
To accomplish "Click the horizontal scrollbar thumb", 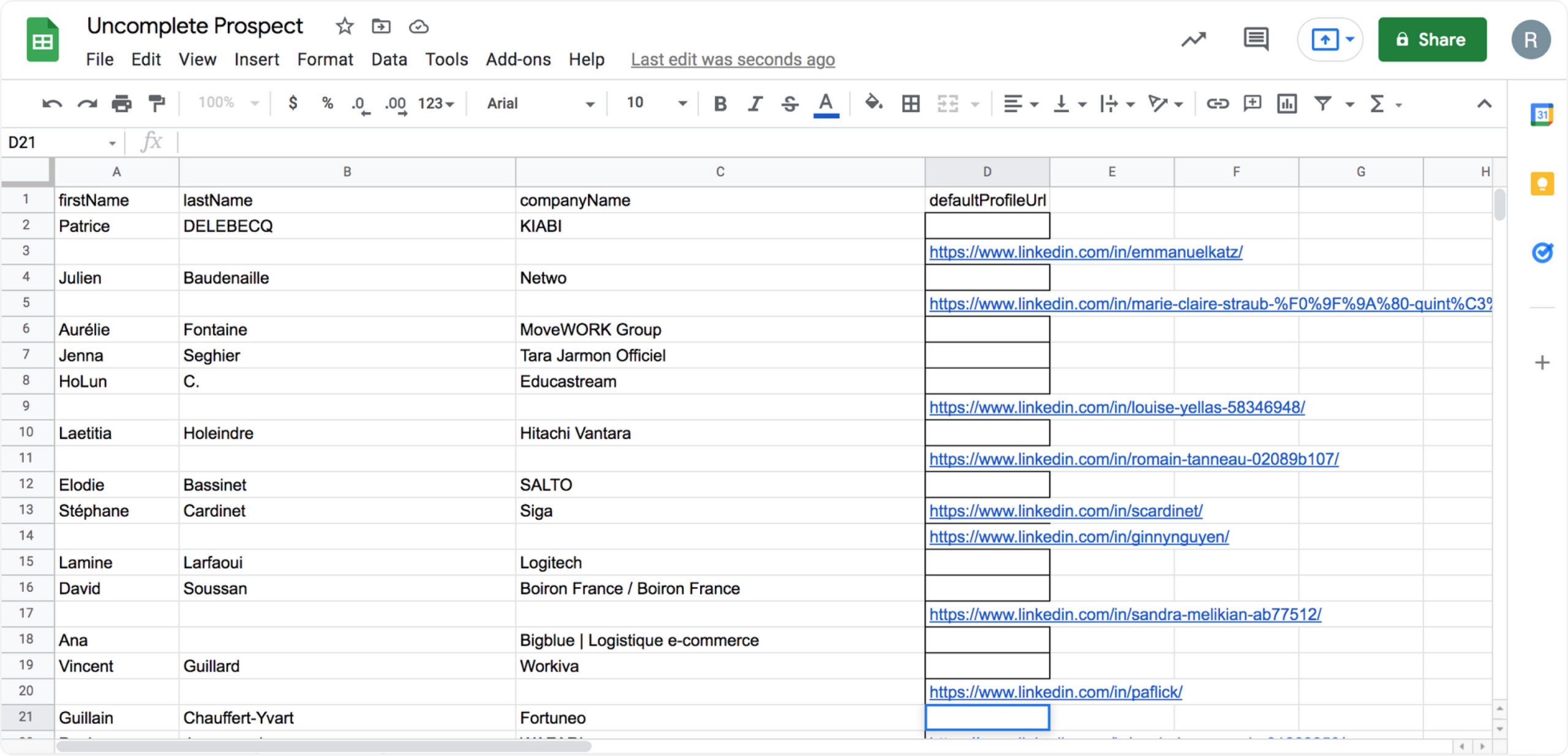I will 323,746.
